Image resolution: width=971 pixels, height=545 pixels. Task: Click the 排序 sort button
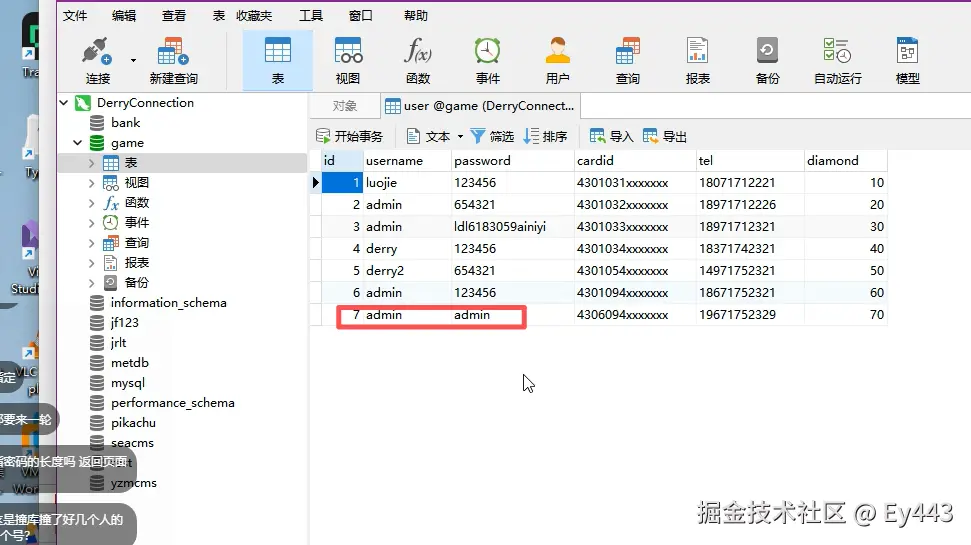coord(546,136)
